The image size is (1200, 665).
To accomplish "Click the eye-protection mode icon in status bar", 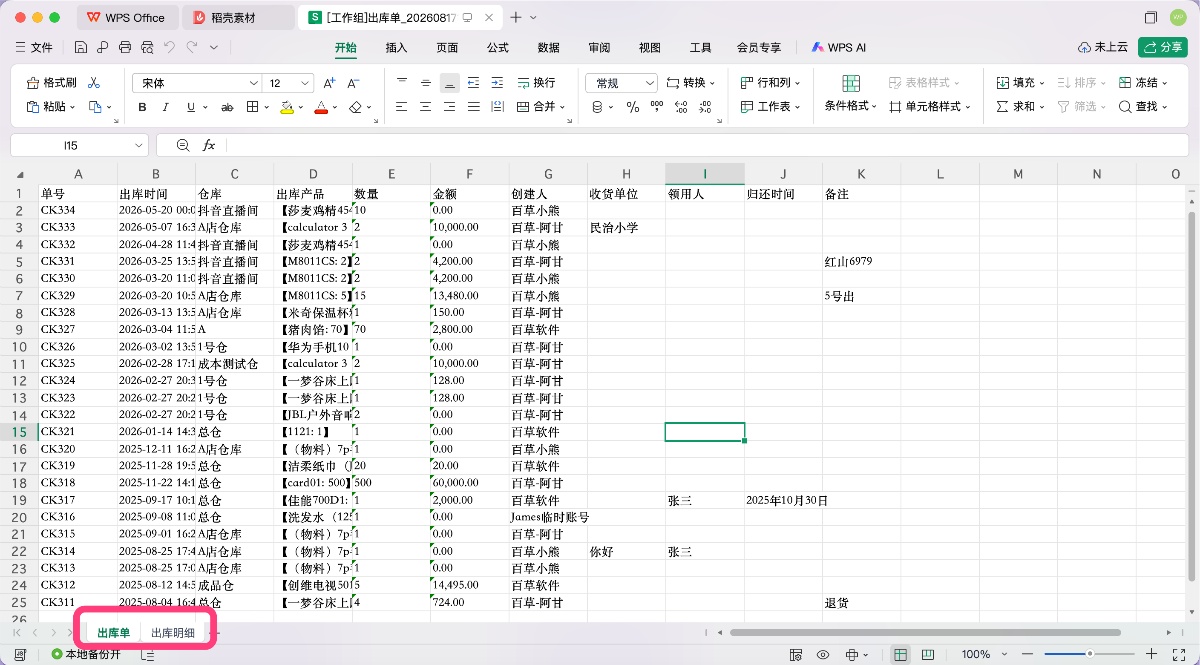I will (x=823, y=654).
